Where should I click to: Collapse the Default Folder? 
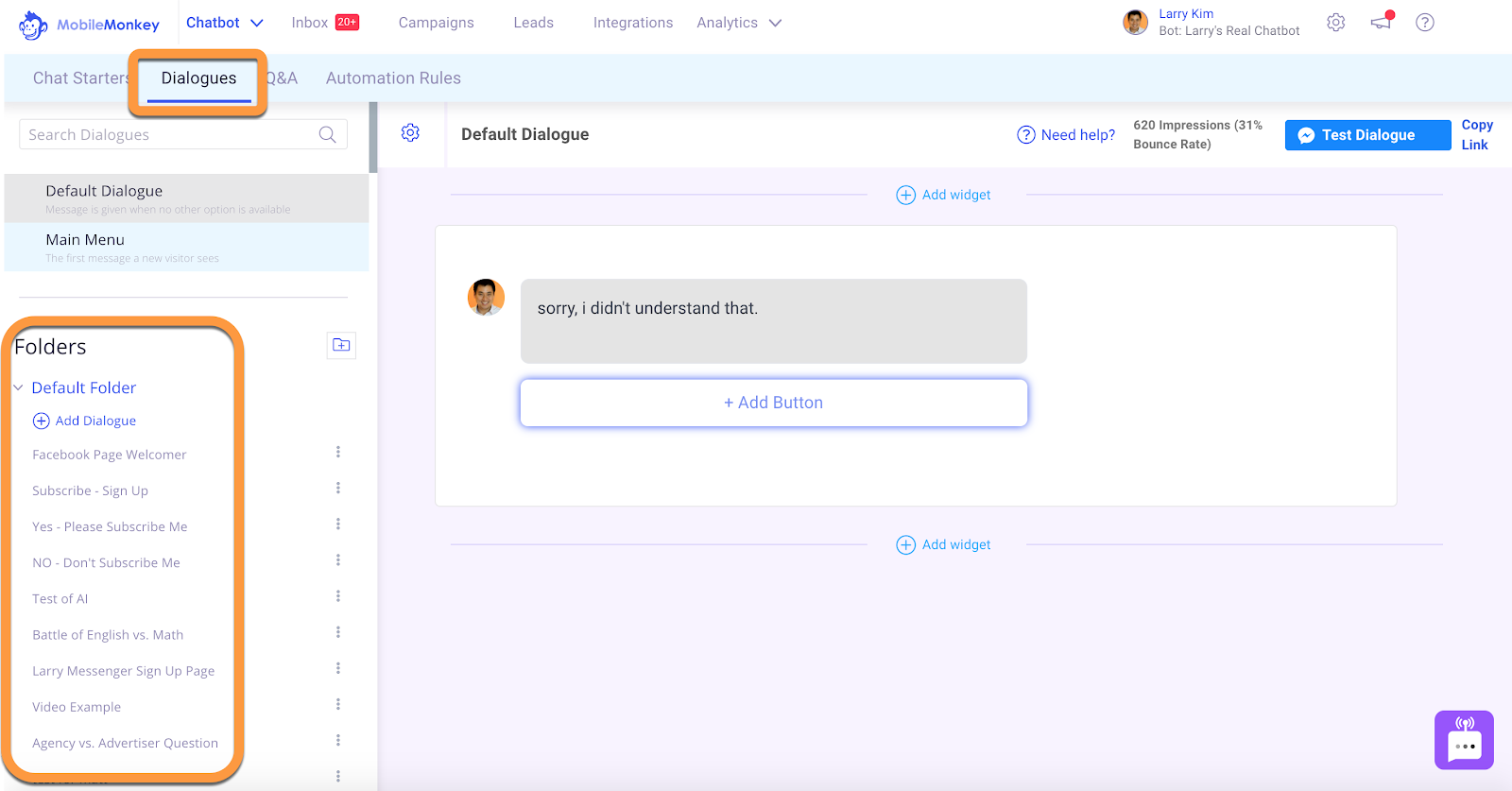(x=18, y=387)
